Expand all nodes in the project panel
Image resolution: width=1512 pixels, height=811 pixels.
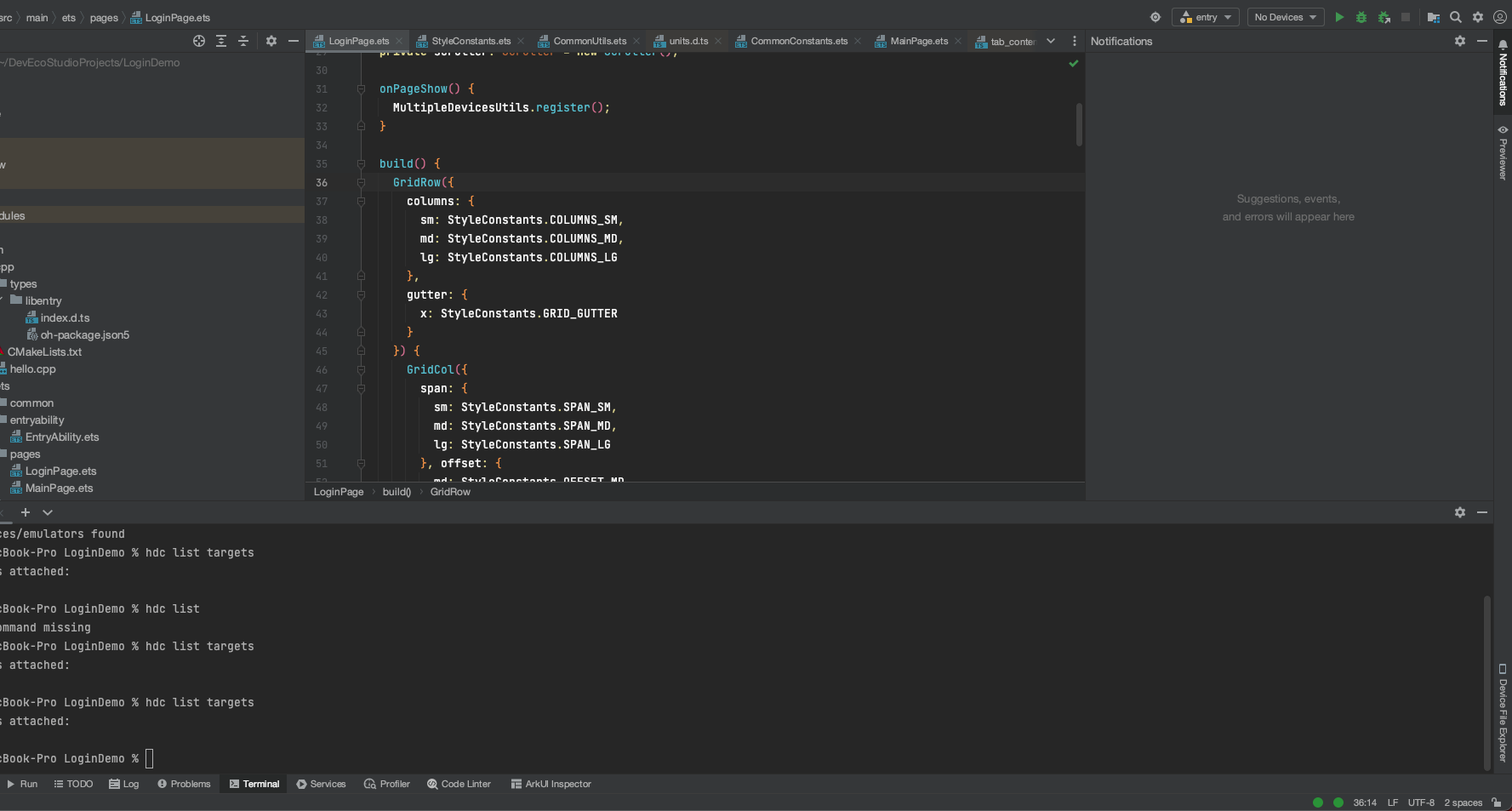[x=221, y=41]
